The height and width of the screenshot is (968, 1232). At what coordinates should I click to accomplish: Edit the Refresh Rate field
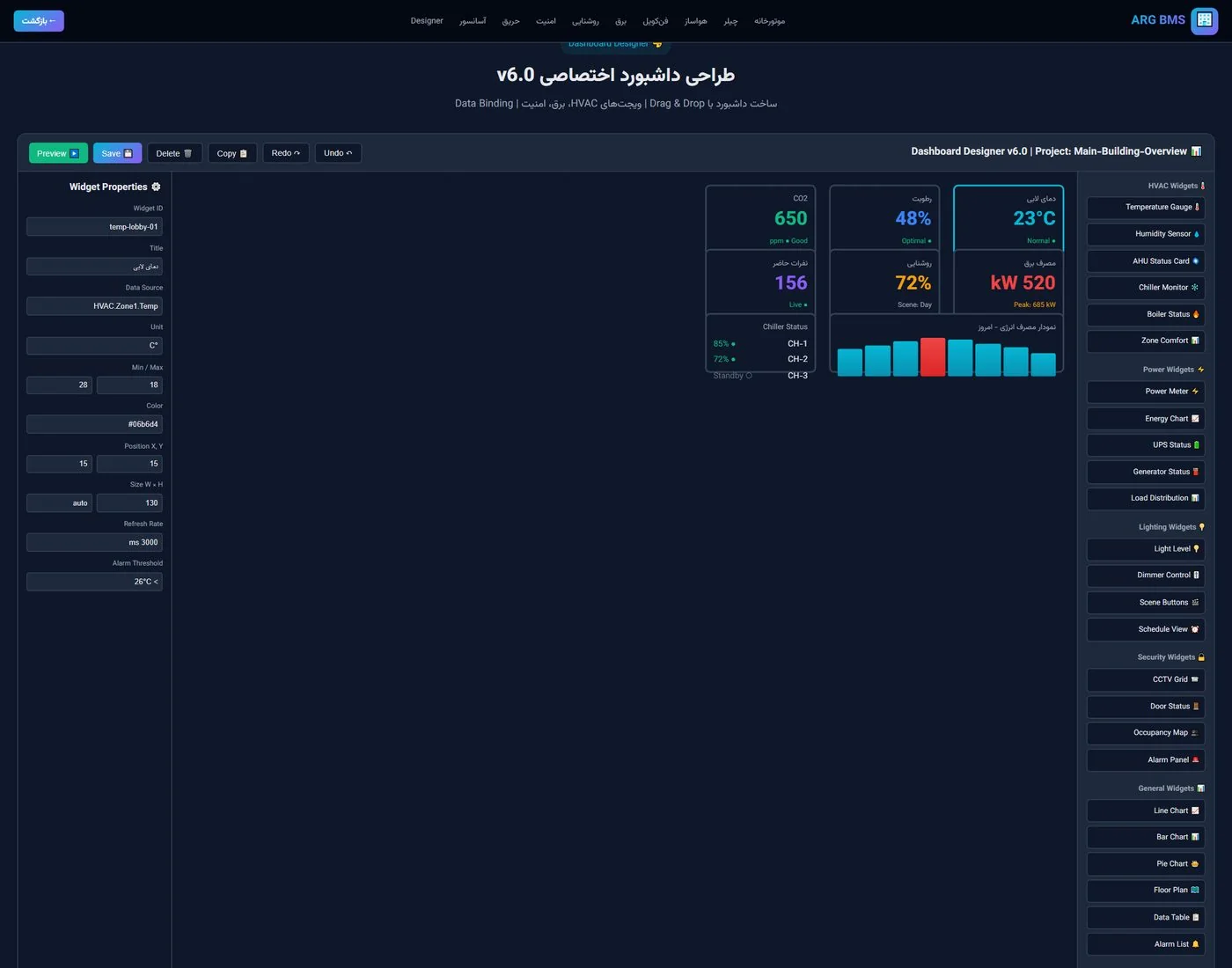click(94, 543)
